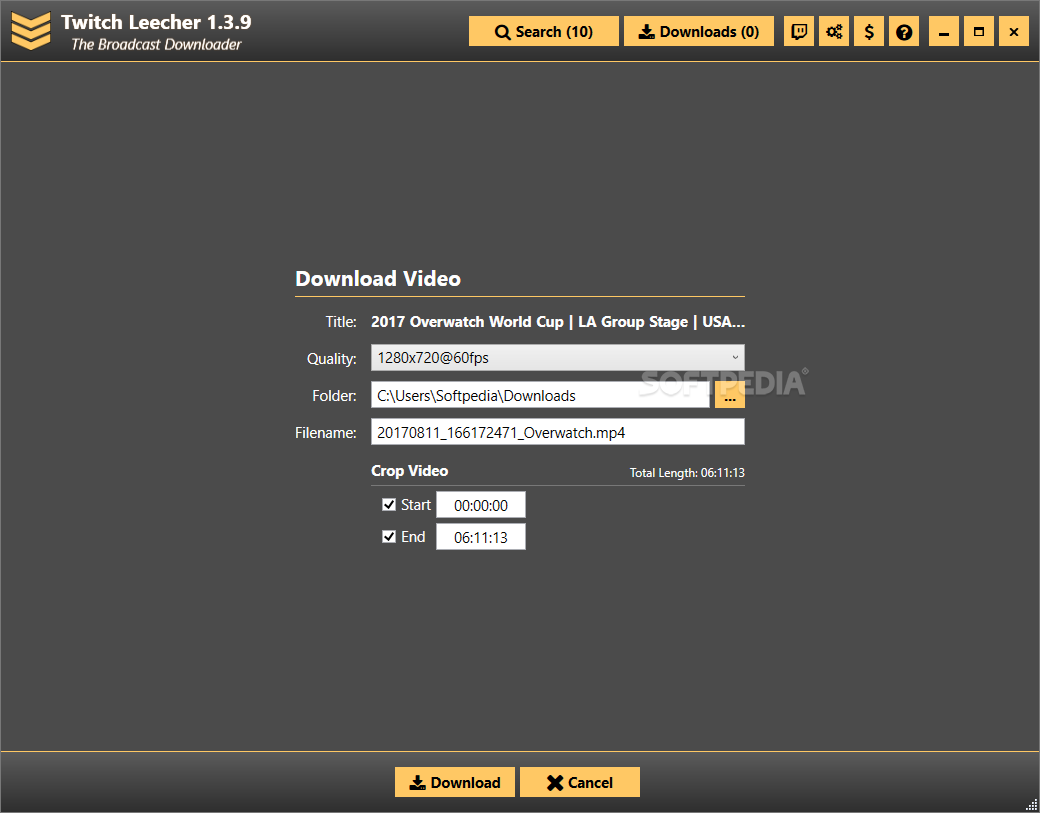Close the Twitch Leecher window
1040x813 pixels.
[1014, 31]
